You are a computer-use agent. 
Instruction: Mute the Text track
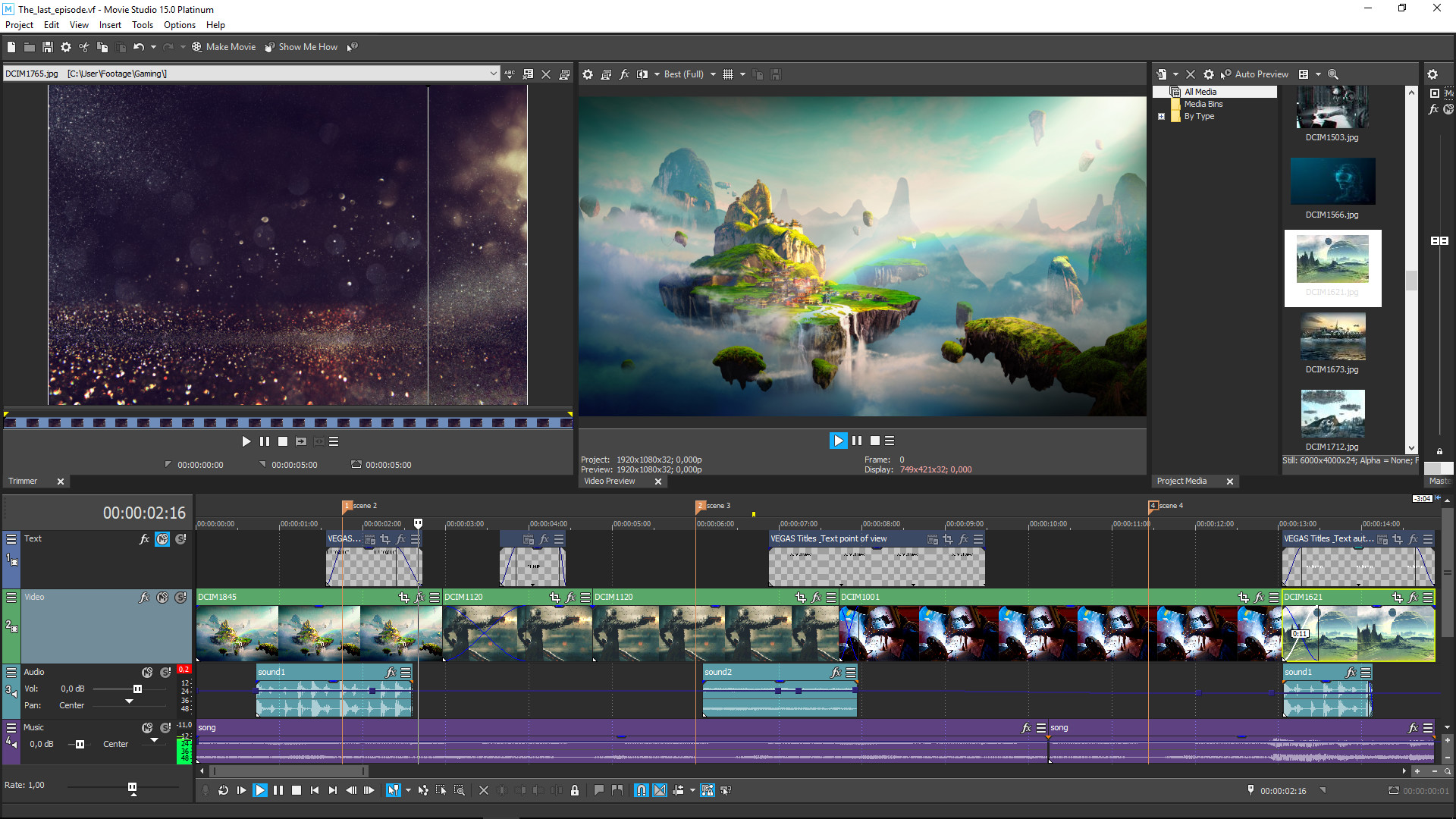(162, 538)
